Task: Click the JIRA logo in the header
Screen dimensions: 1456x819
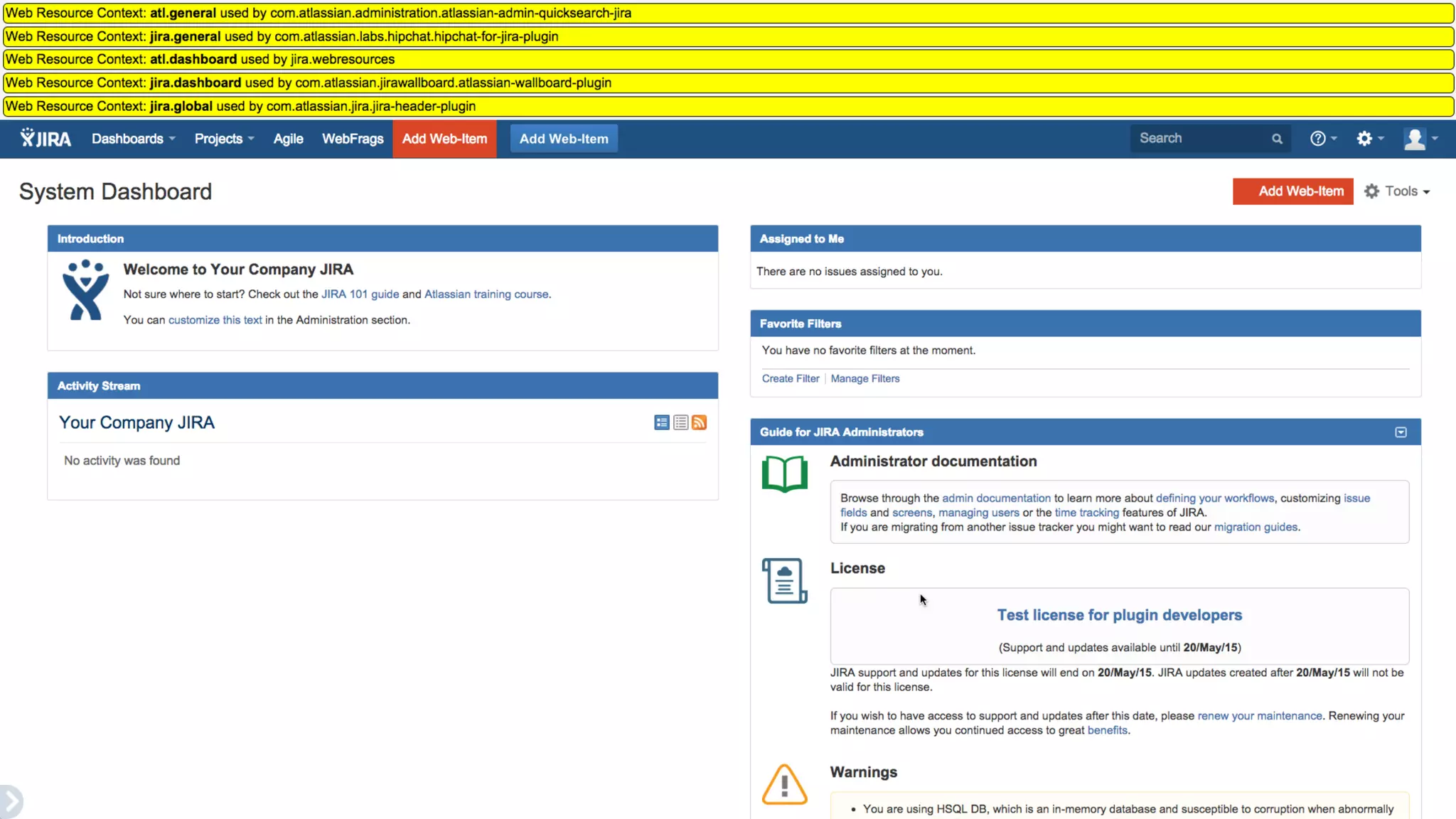Action: point(45,139)
